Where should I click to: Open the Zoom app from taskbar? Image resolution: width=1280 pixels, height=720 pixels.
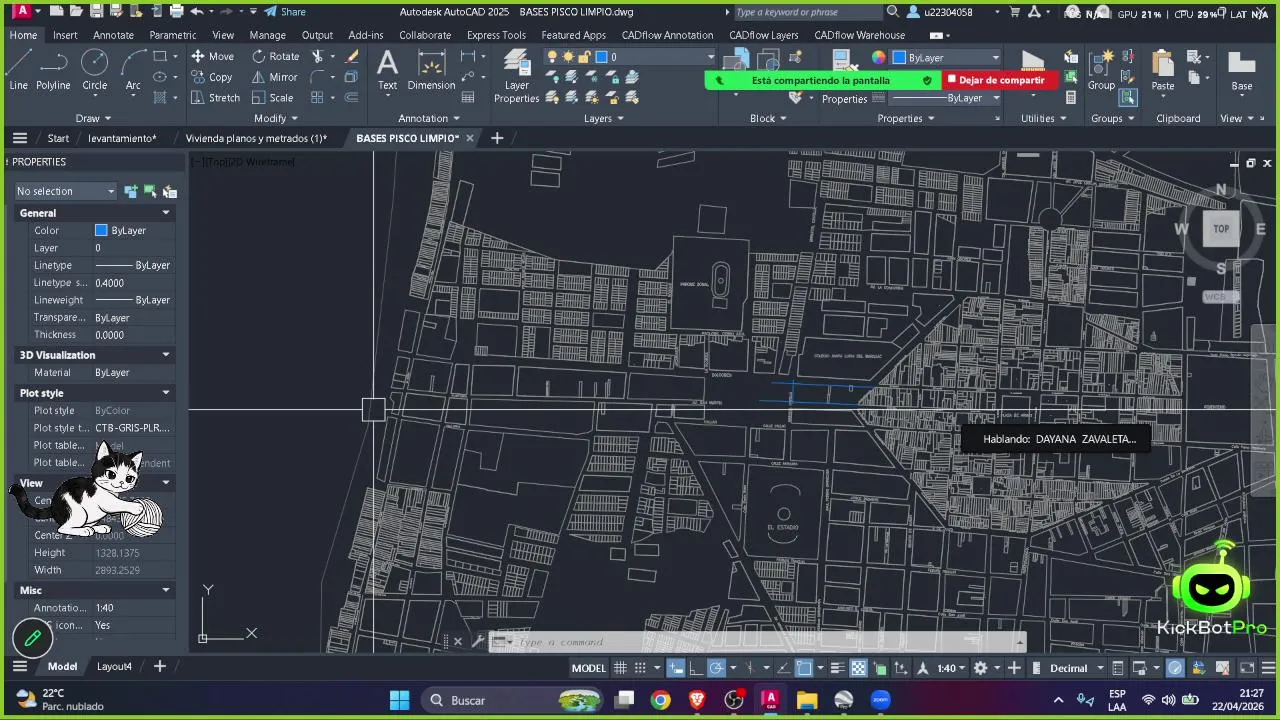[x=880, y=700]
